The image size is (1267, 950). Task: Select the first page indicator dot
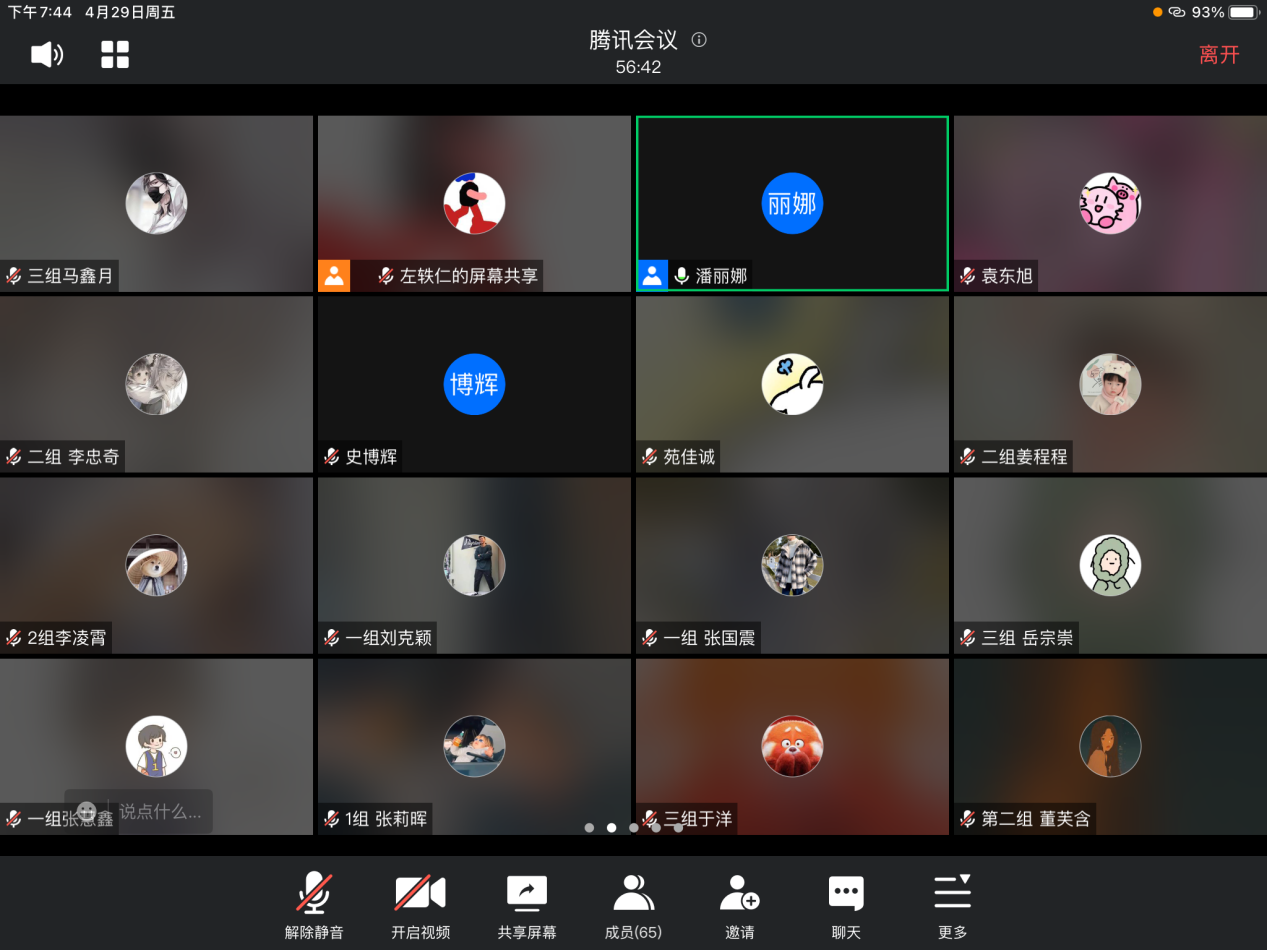click(589, 828)
